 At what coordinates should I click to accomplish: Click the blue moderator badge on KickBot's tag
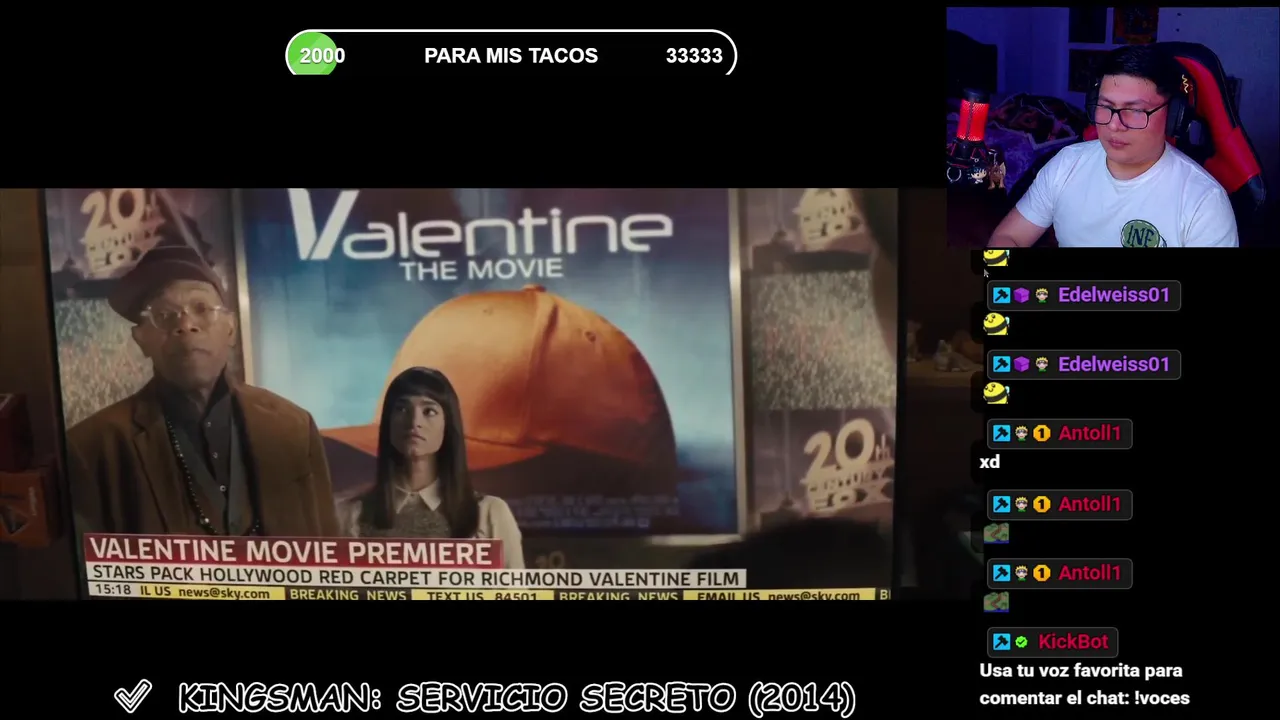pyautogui.click(x=1001, y=642)
